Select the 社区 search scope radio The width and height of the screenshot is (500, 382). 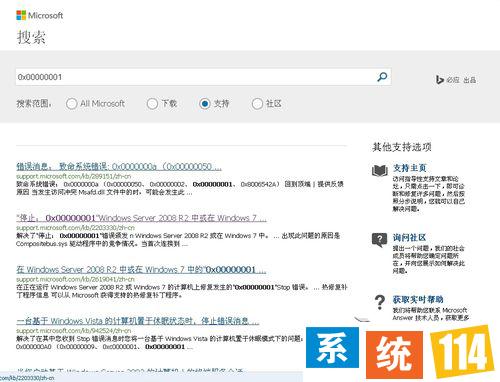point(257,104)
